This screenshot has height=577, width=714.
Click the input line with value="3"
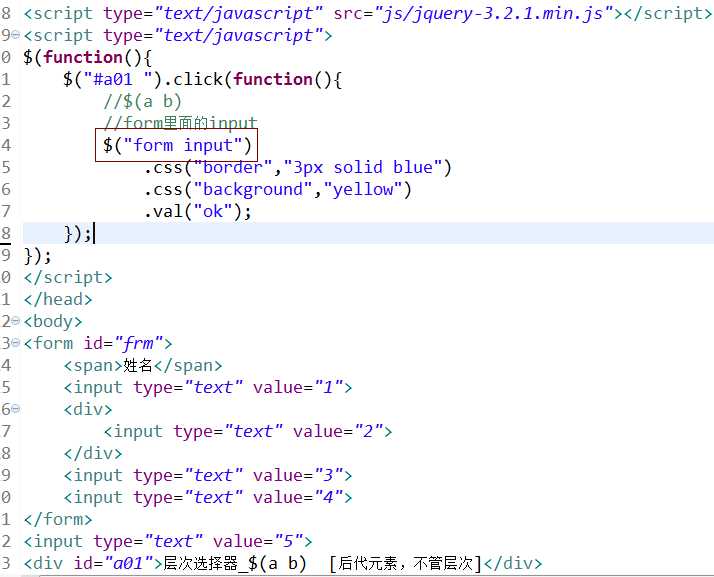(x=208, y=475)
